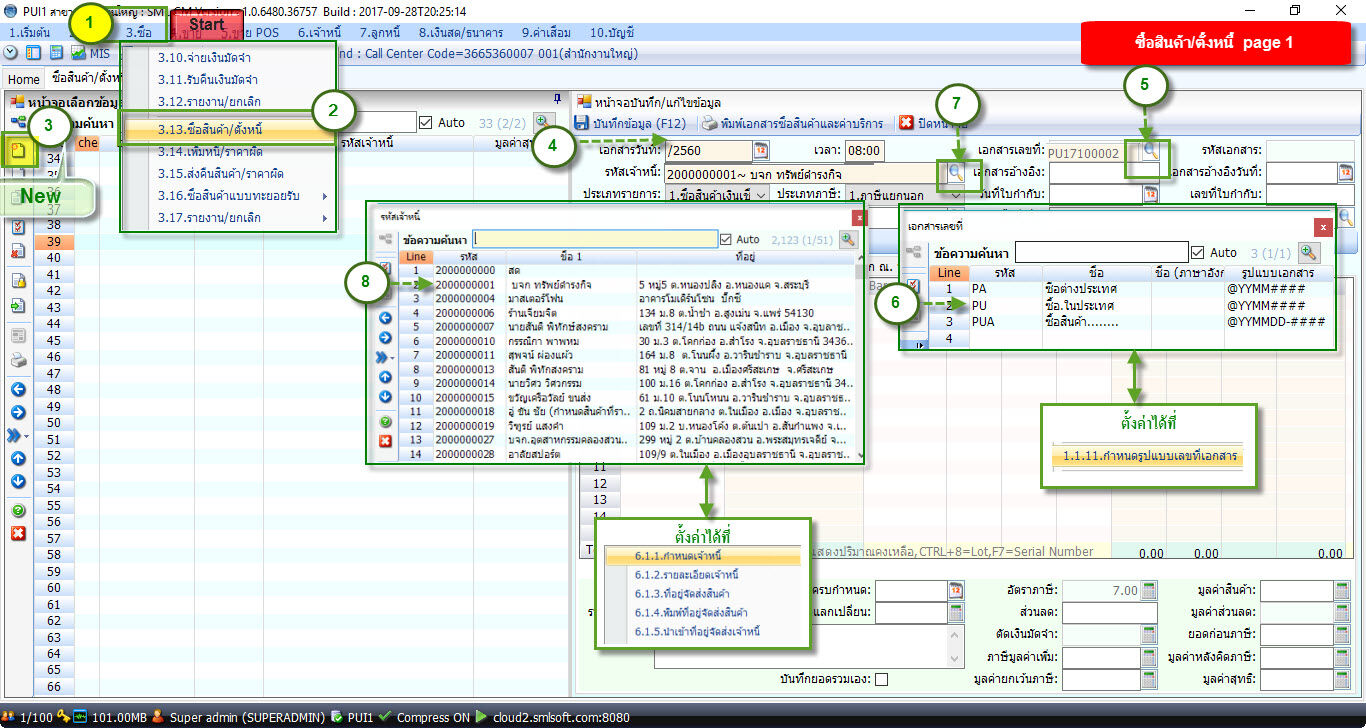Image resolution: width=1366 pixels, height=728 pixels.
Task: Click the locked document icon in left toolbar
Action: [x=18, y=280]
